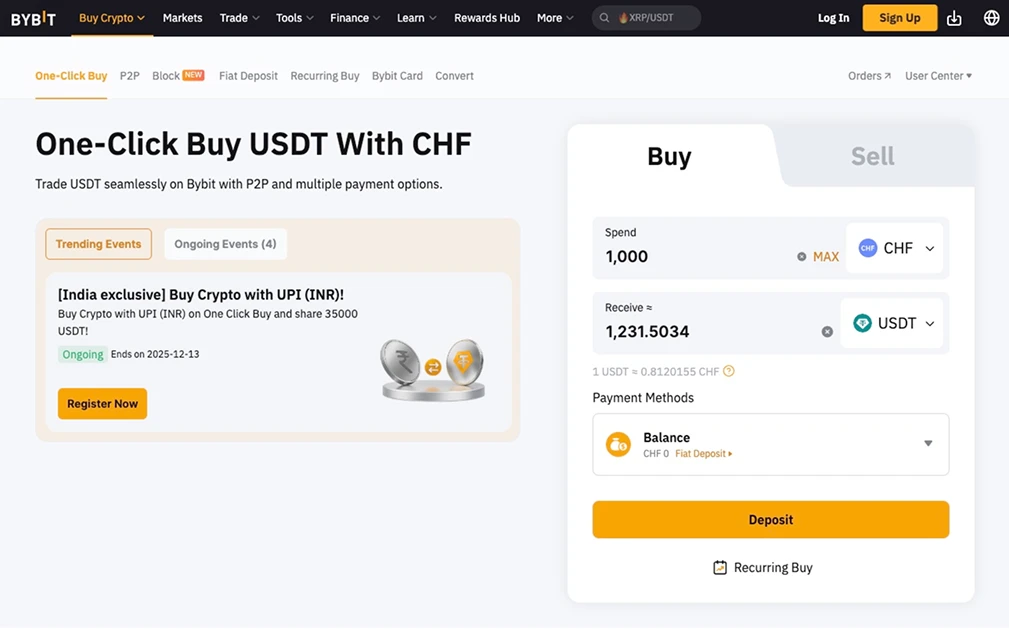Switch to the Sell tab

tap(871, 156)
